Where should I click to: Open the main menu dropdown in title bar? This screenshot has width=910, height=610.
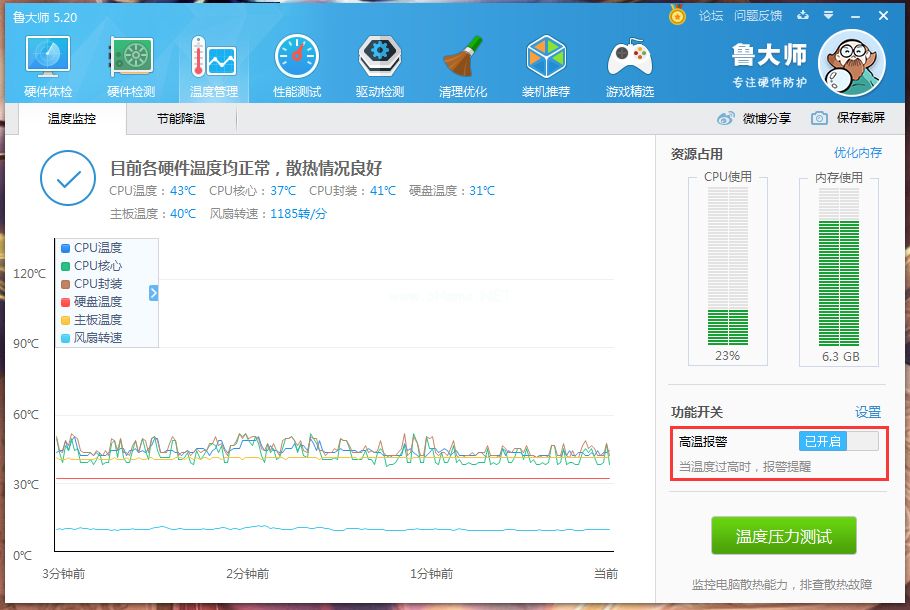click(x=828, y=16)
